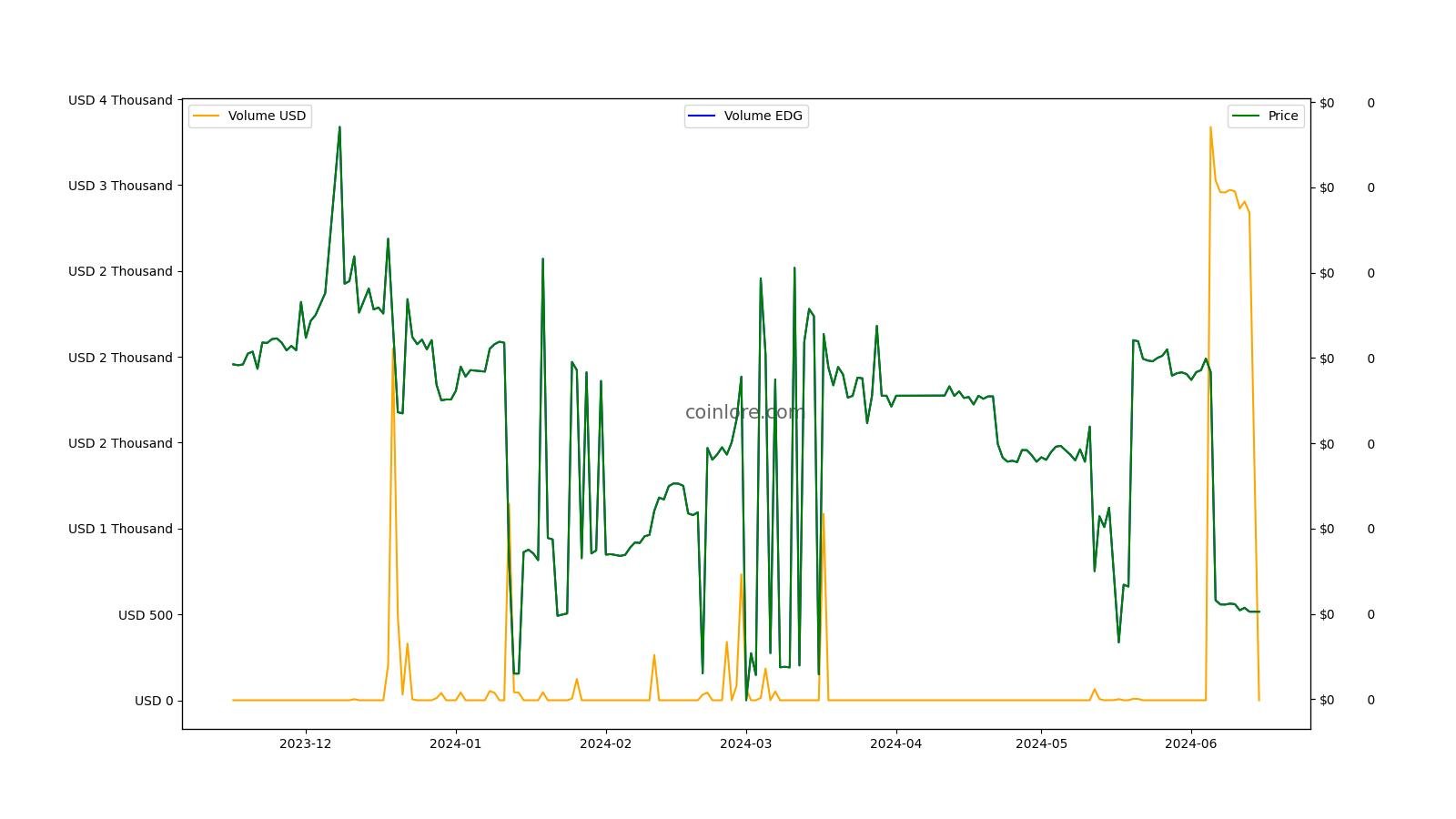The height and width of the screenshot is (819, 1456).
Task: Click the Price legend entry
Action: pyautogui.click(x=1266, y=116)
